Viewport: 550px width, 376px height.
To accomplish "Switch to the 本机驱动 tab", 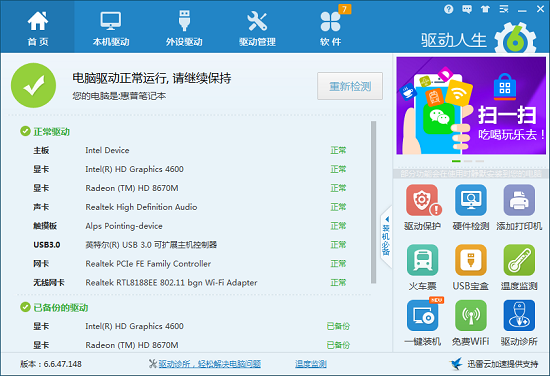I will click(111, 27).
